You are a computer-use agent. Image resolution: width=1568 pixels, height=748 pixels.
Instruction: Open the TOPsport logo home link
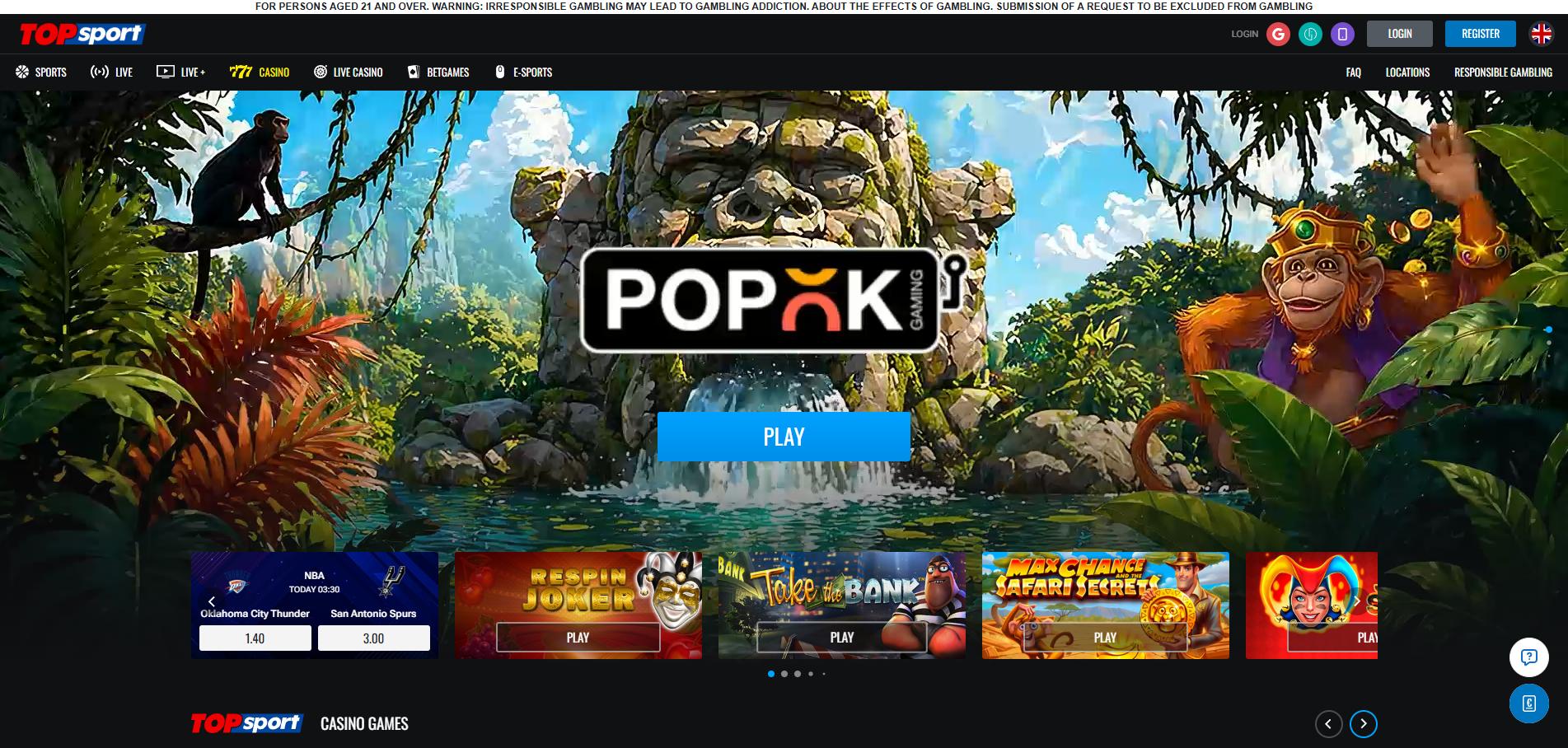[x=82, y=34]
